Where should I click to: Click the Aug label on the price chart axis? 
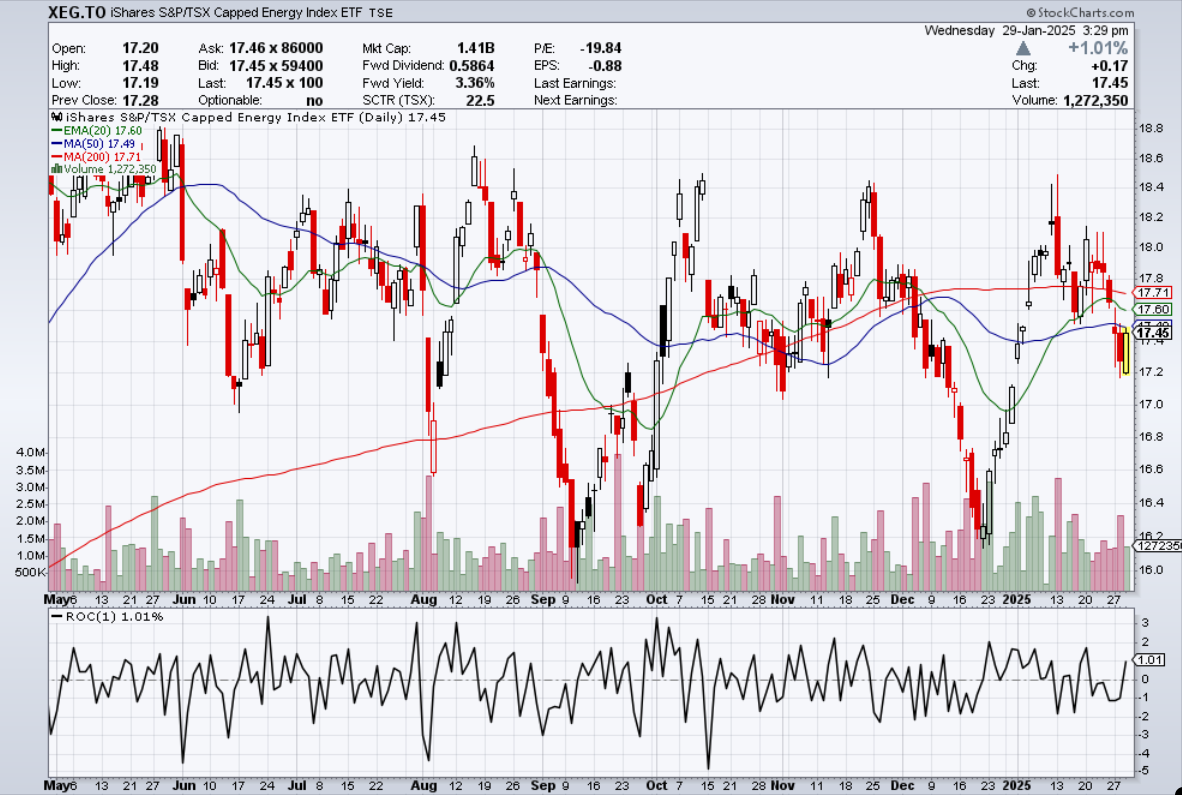tap(423, 600)
